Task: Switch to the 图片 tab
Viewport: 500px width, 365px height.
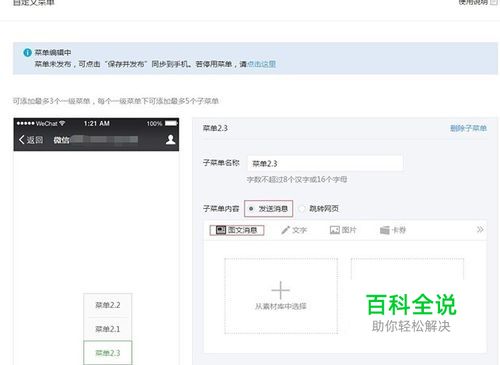Action: (x=343, y=230)
